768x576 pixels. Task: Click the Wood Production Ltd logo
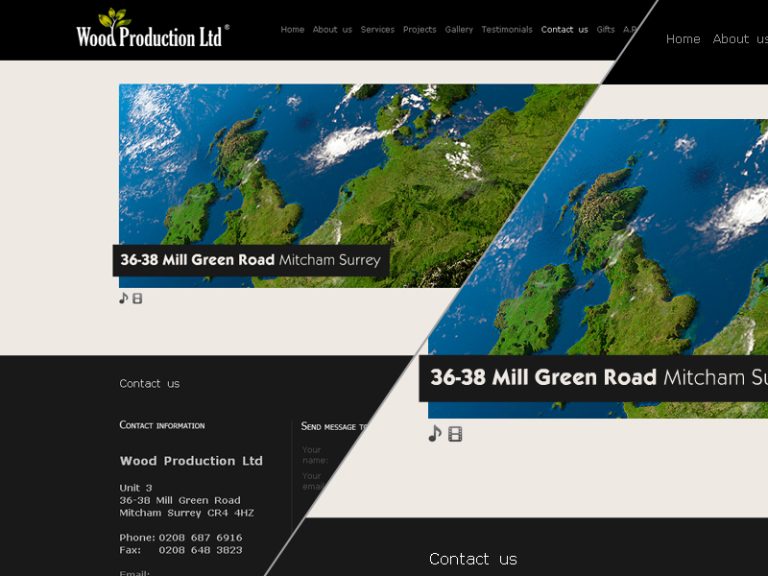point(152,28)
